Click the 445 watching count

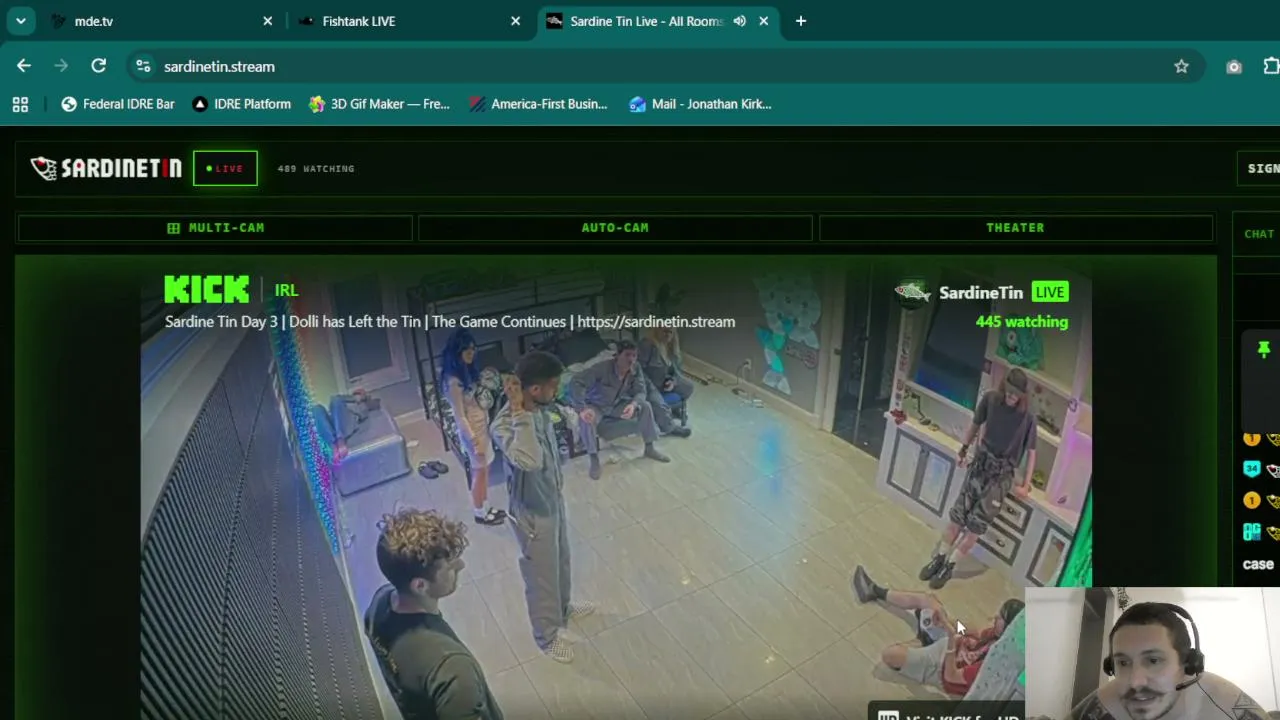pos(1022,322)
